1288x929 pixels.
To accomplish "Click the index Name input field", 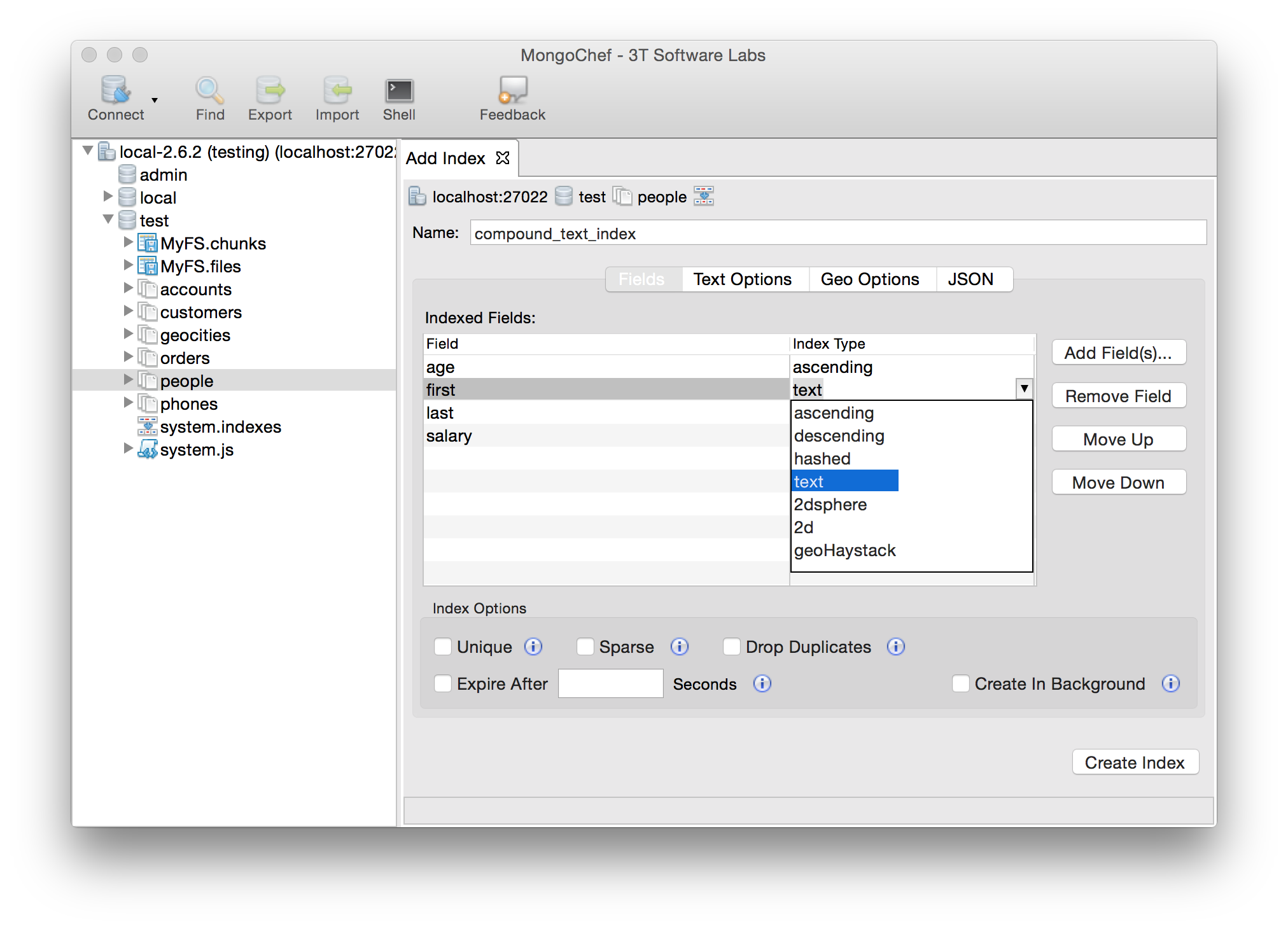I will (x=838, y=233).
